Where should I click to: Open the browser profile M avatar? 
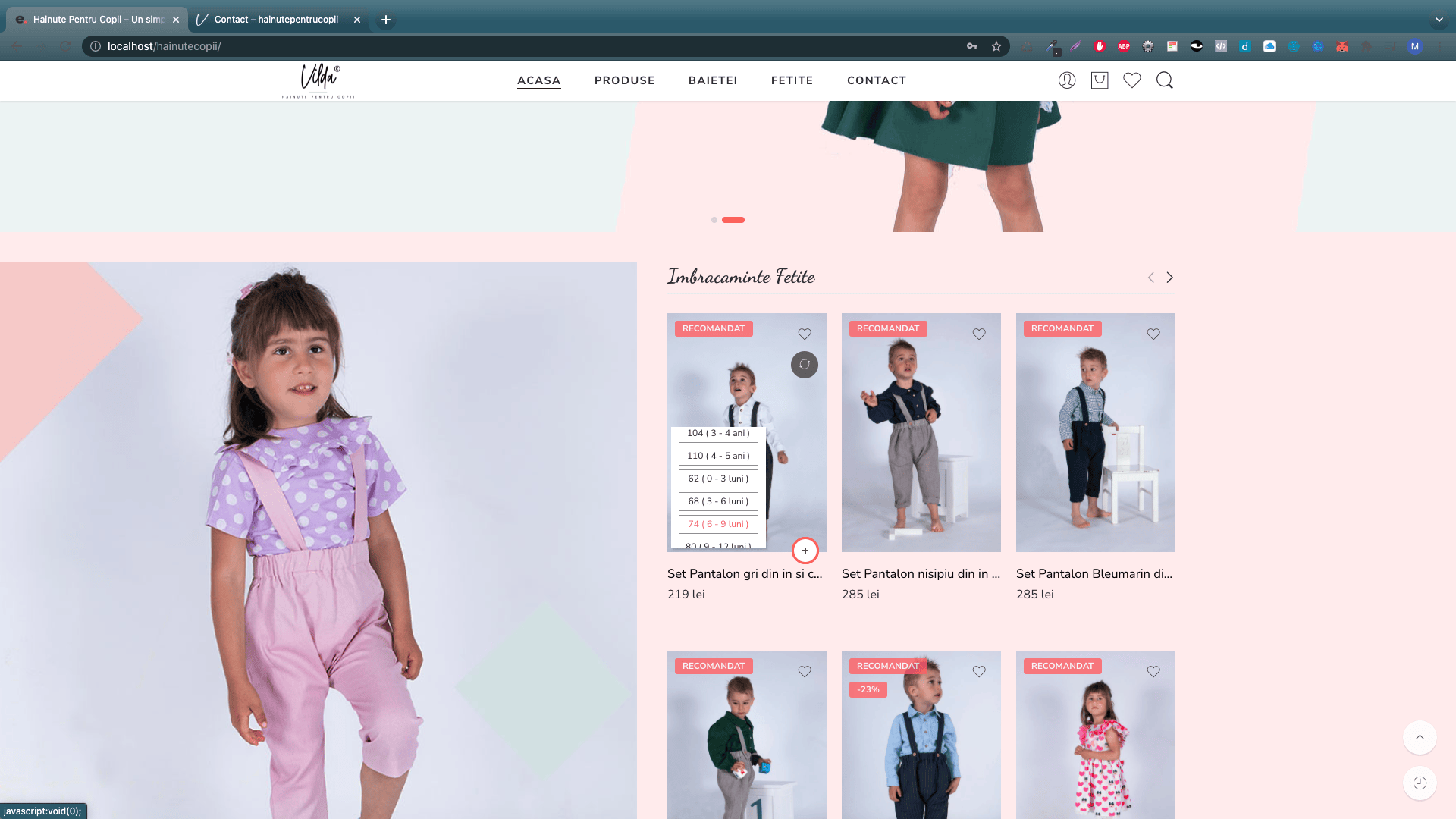[x=1415, y=46]
